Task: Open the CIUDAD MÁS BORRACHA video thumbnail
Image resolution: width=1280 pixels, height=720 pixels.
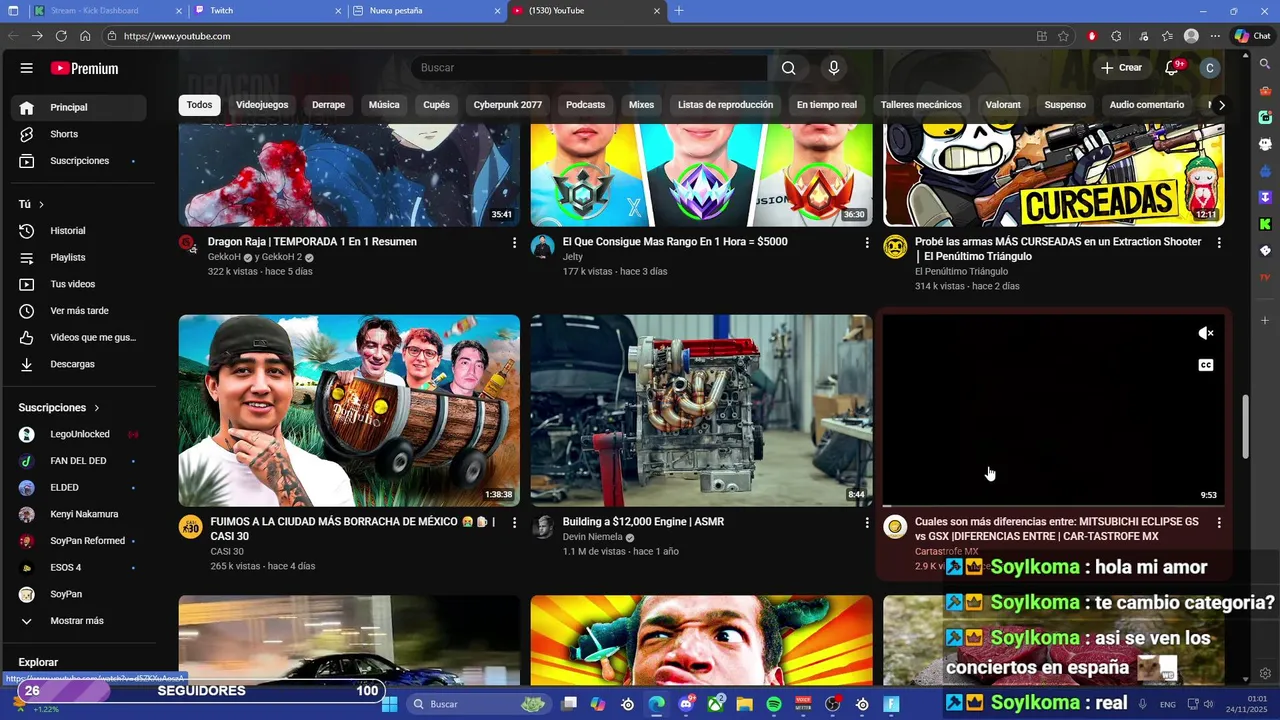Action: click(x=349, y=410)
